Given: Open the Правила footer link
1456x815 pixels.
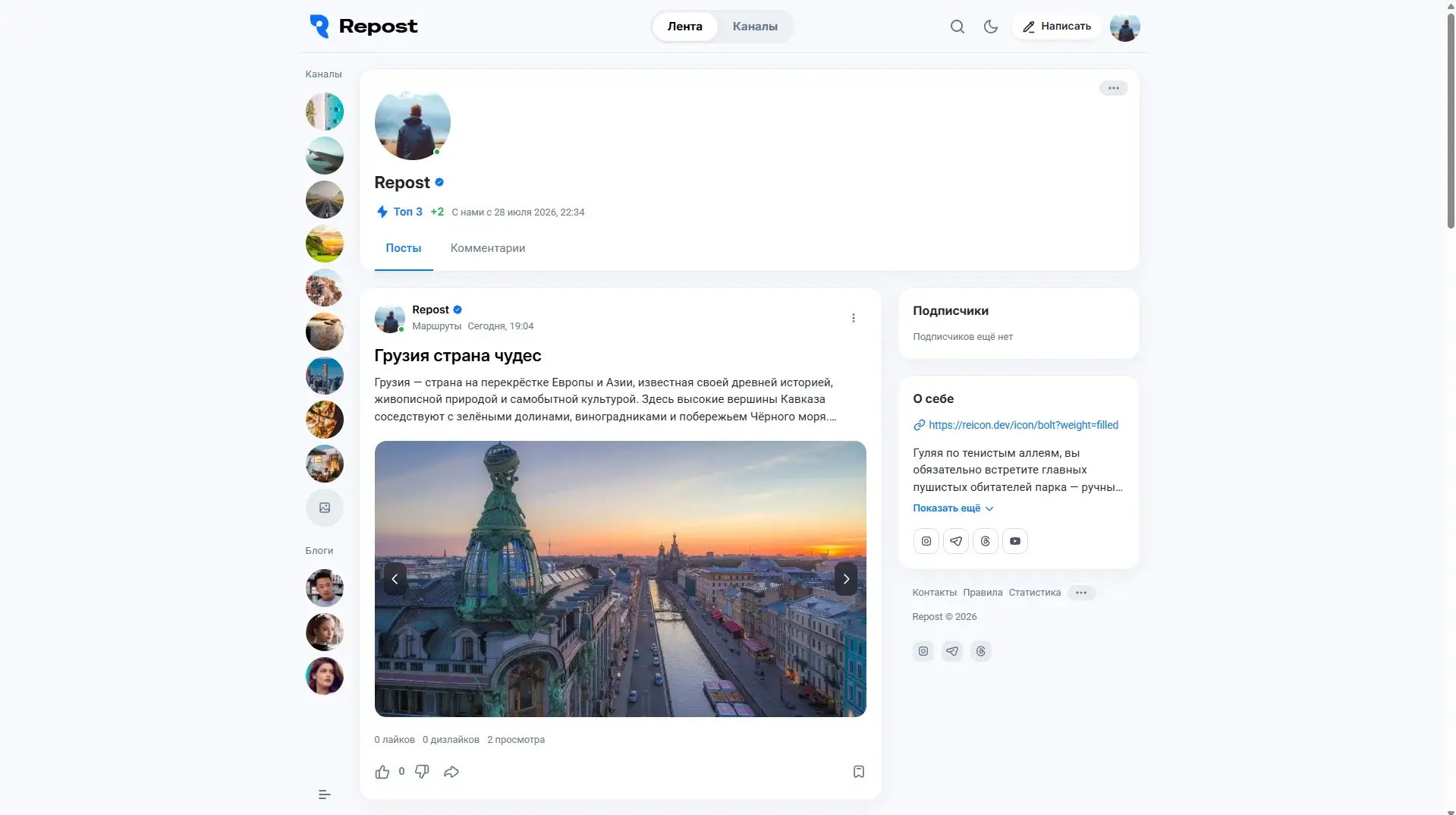Looking at the screenshot, I should click(x=983, y=593).
